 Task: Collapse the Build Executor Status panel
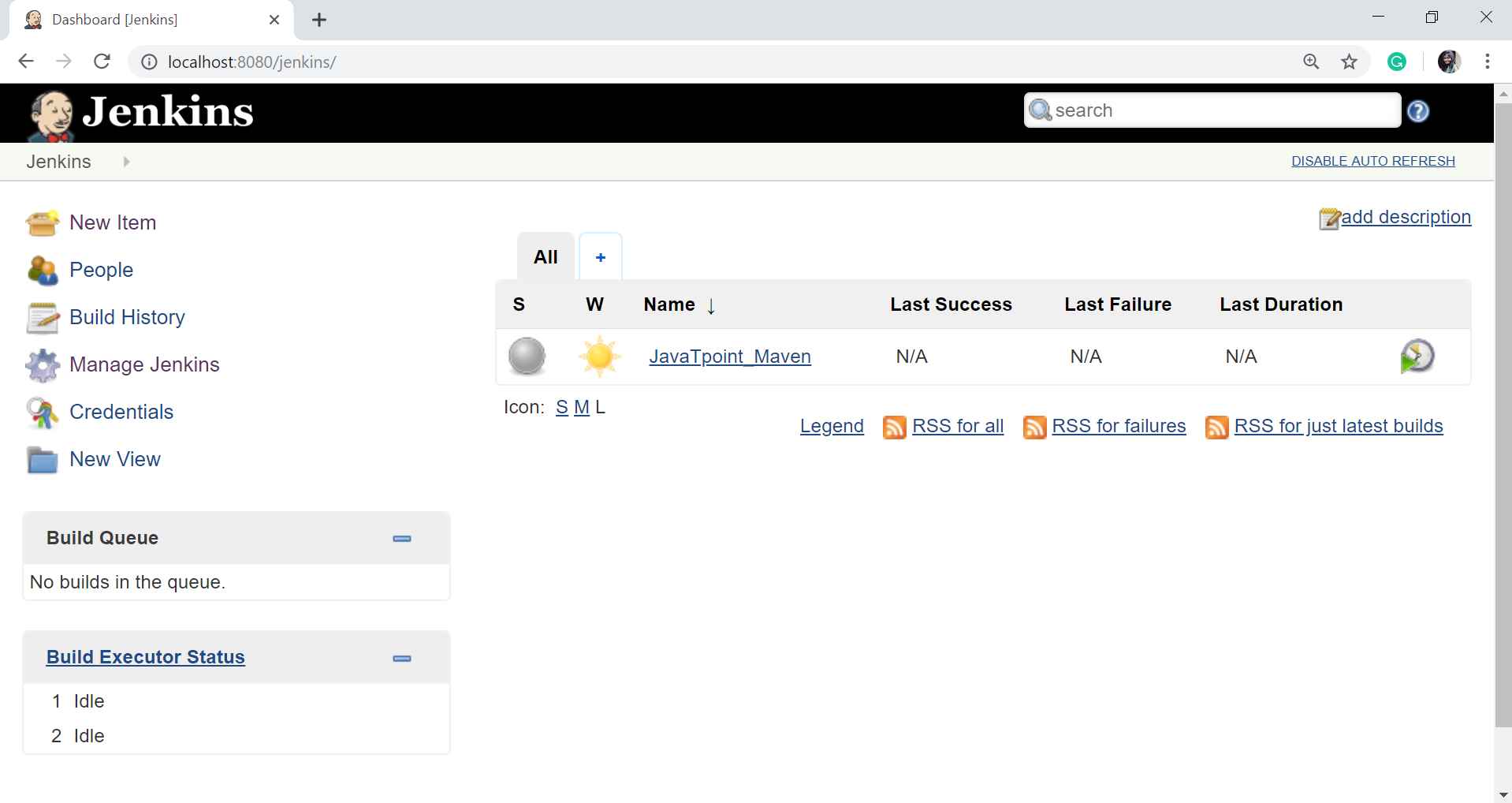click(402, 659)
